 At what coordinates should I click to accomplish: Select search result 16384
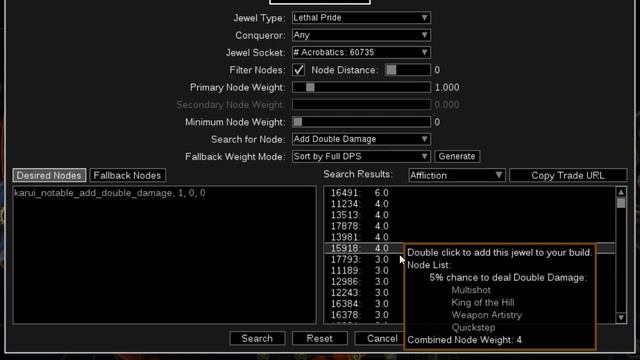click(x=363, y=303)
